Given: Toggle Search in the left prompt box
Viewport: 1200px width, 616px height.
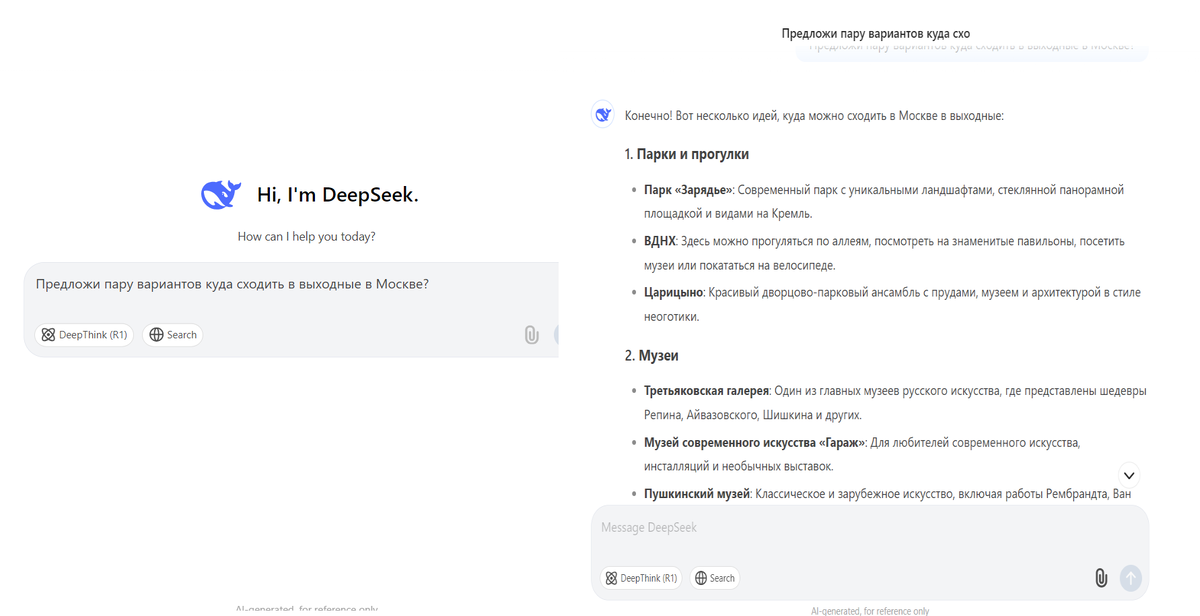Looking at the screenshot, I should 173,335.
